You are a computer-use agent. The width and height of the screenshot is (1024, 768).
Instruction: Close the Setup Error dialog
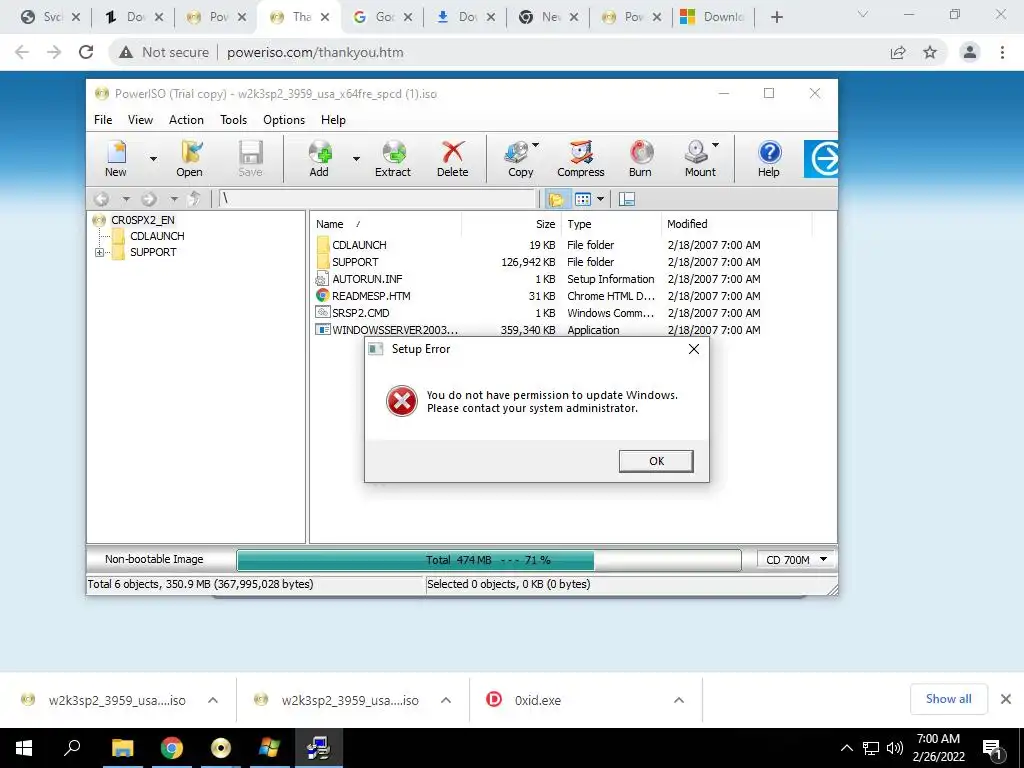click(694, 349)
